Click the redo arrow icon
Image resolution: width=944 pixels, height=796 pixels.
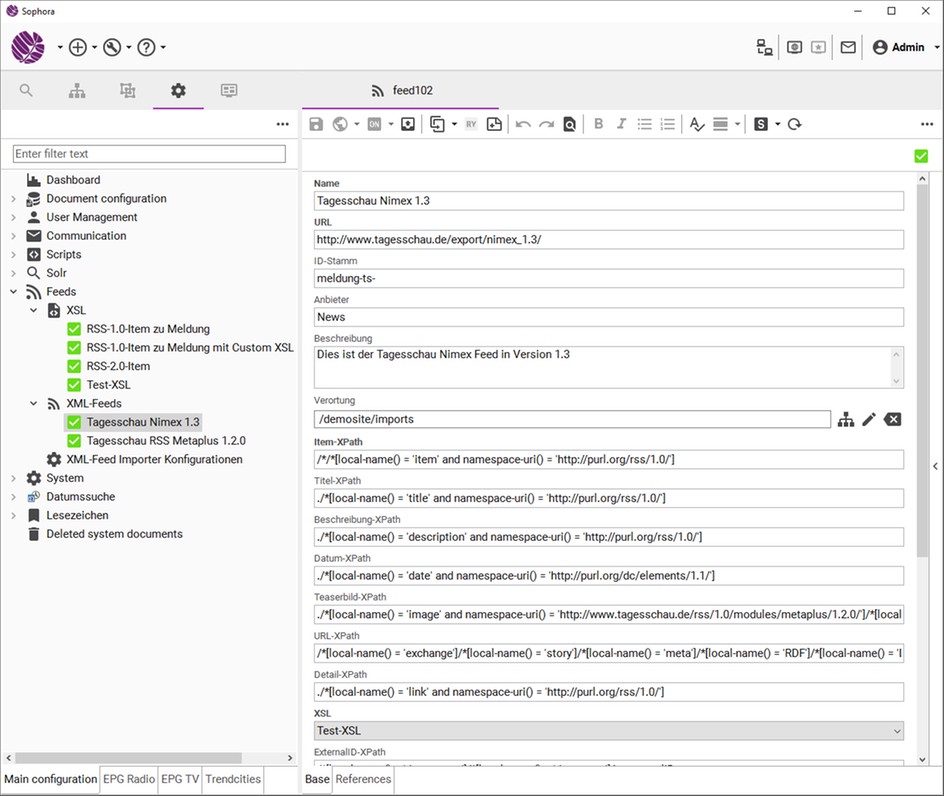546,124
